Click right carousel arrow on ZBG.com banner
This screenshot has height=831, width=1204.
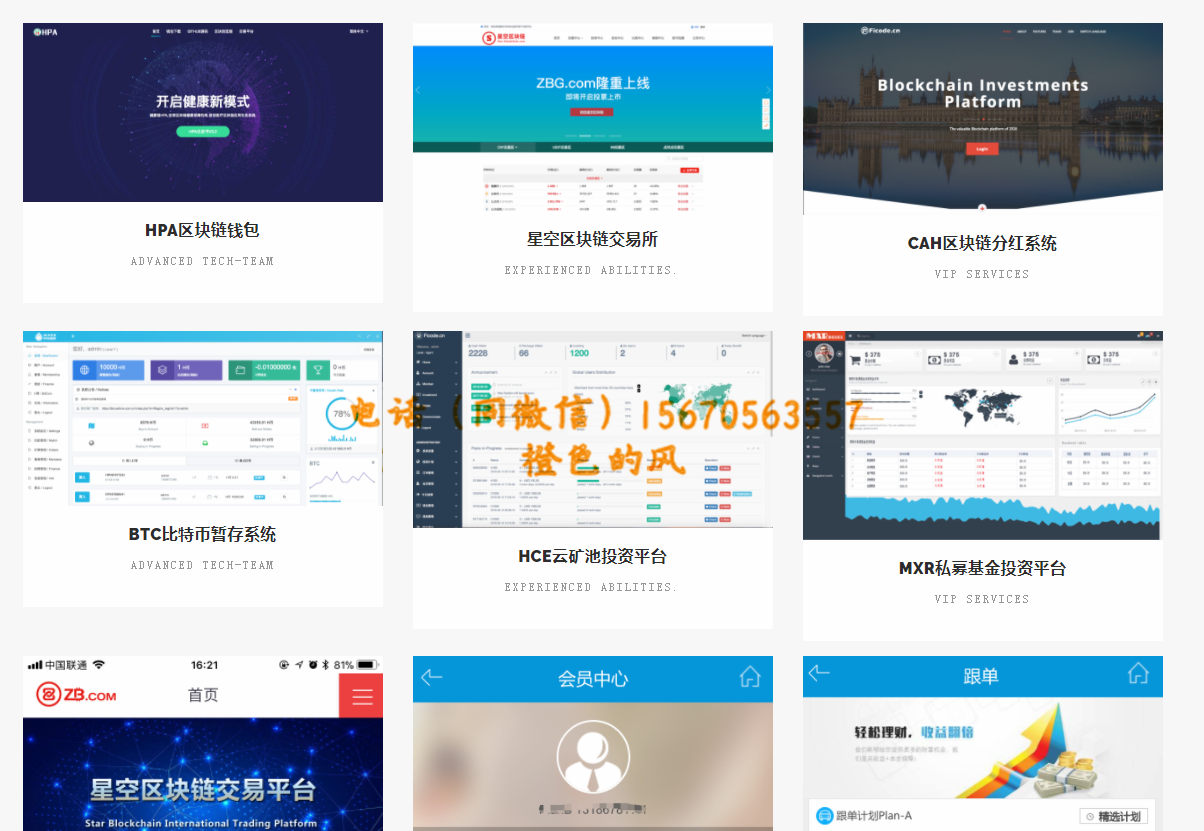click(x=767, y=90)
